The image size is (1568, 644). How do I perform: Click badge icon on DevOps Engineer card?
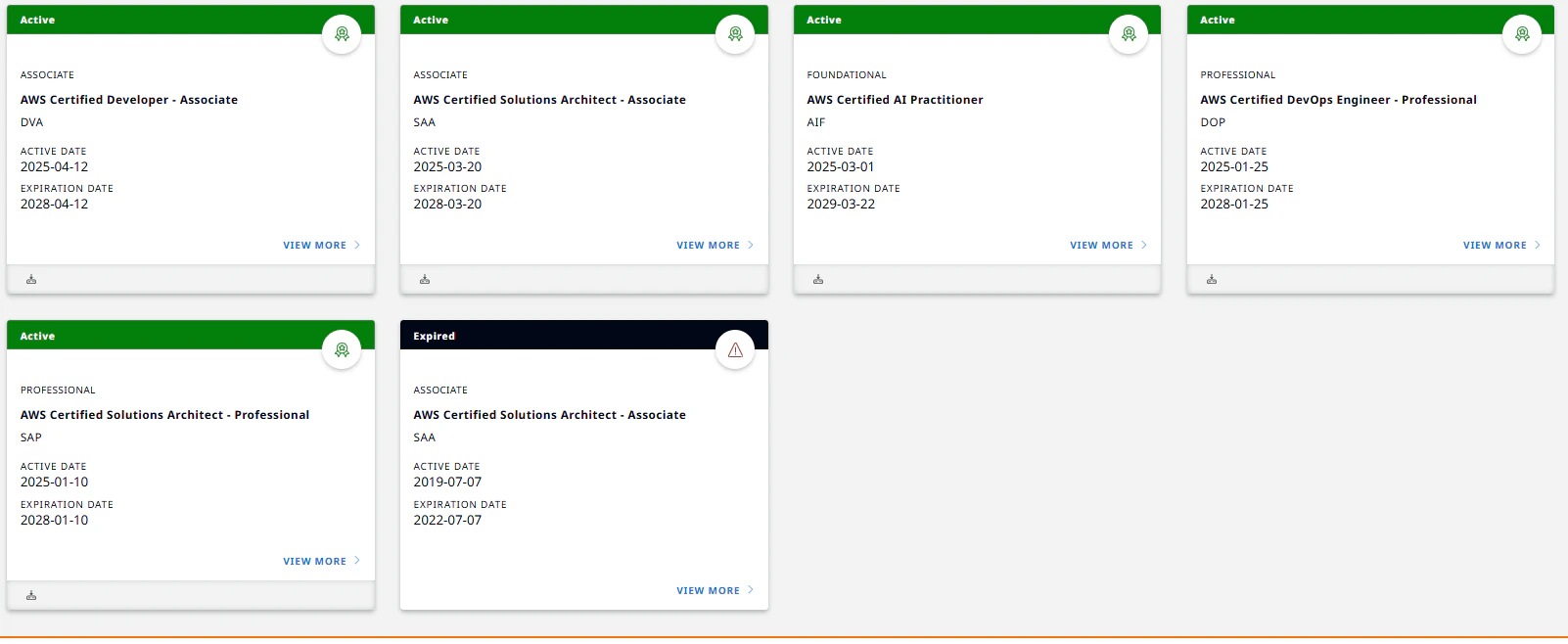1522,34
